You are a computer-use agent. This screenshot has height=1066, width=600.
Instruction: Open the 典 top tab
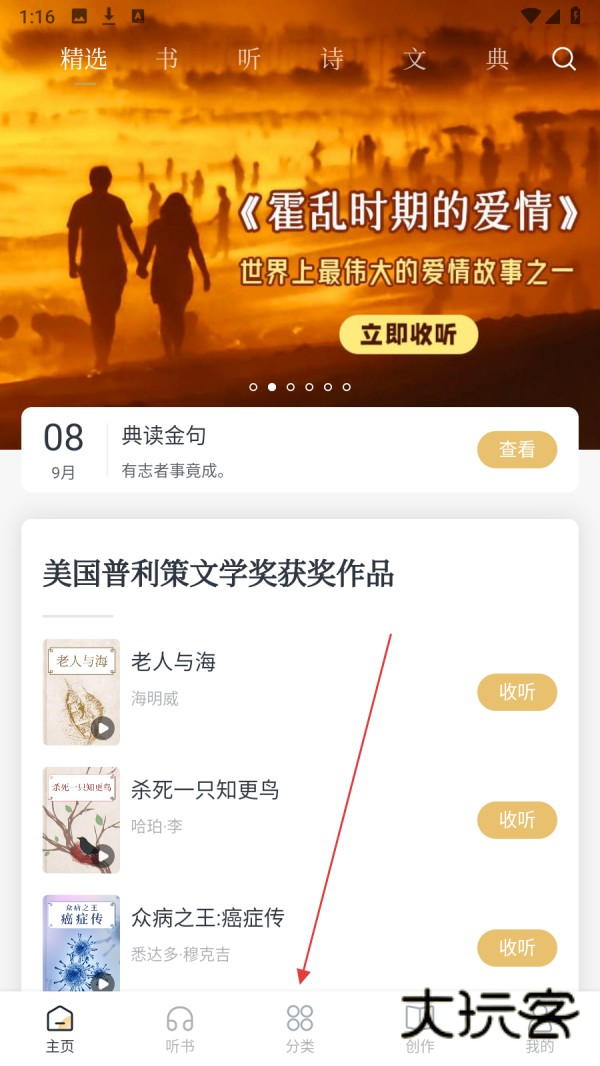497,59
